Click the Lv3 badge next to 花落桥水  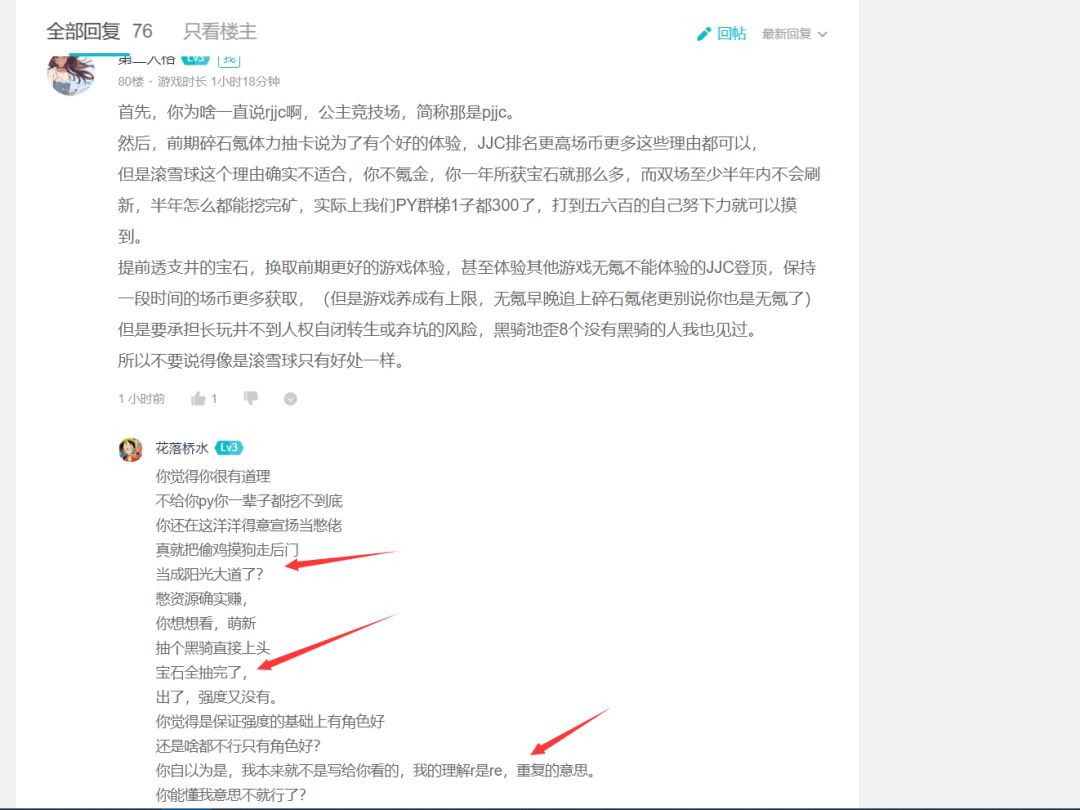coord(229,448)
